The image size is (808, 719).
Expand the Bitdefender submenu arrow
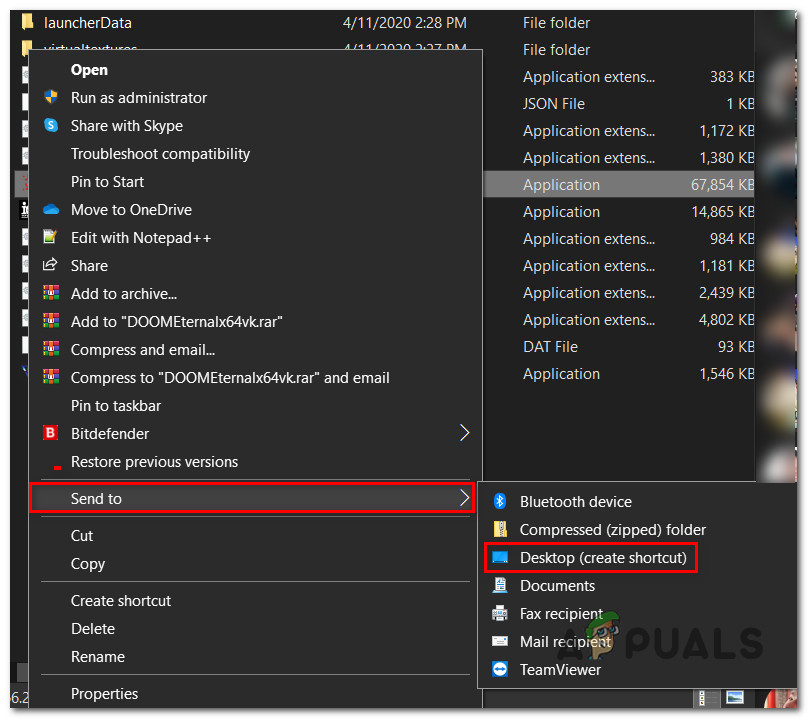(463, 434)
